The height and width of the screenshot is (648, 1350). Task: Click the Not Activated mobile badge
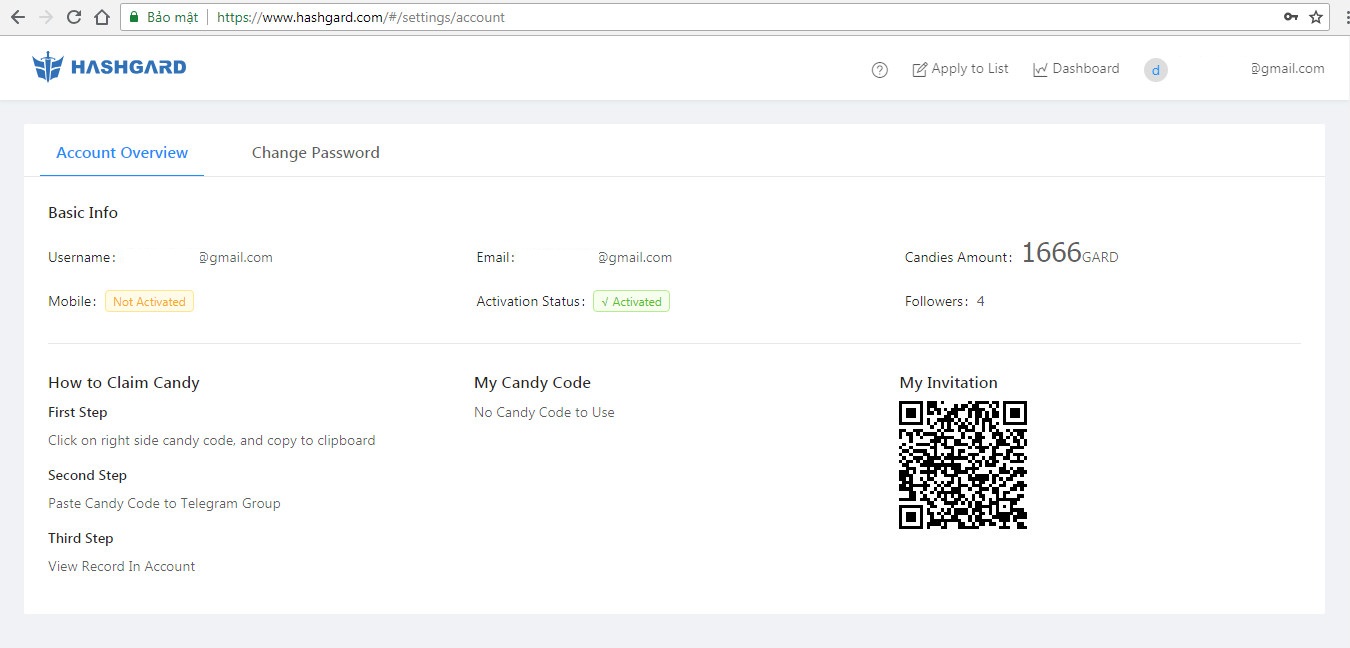[x=149, y=302]
